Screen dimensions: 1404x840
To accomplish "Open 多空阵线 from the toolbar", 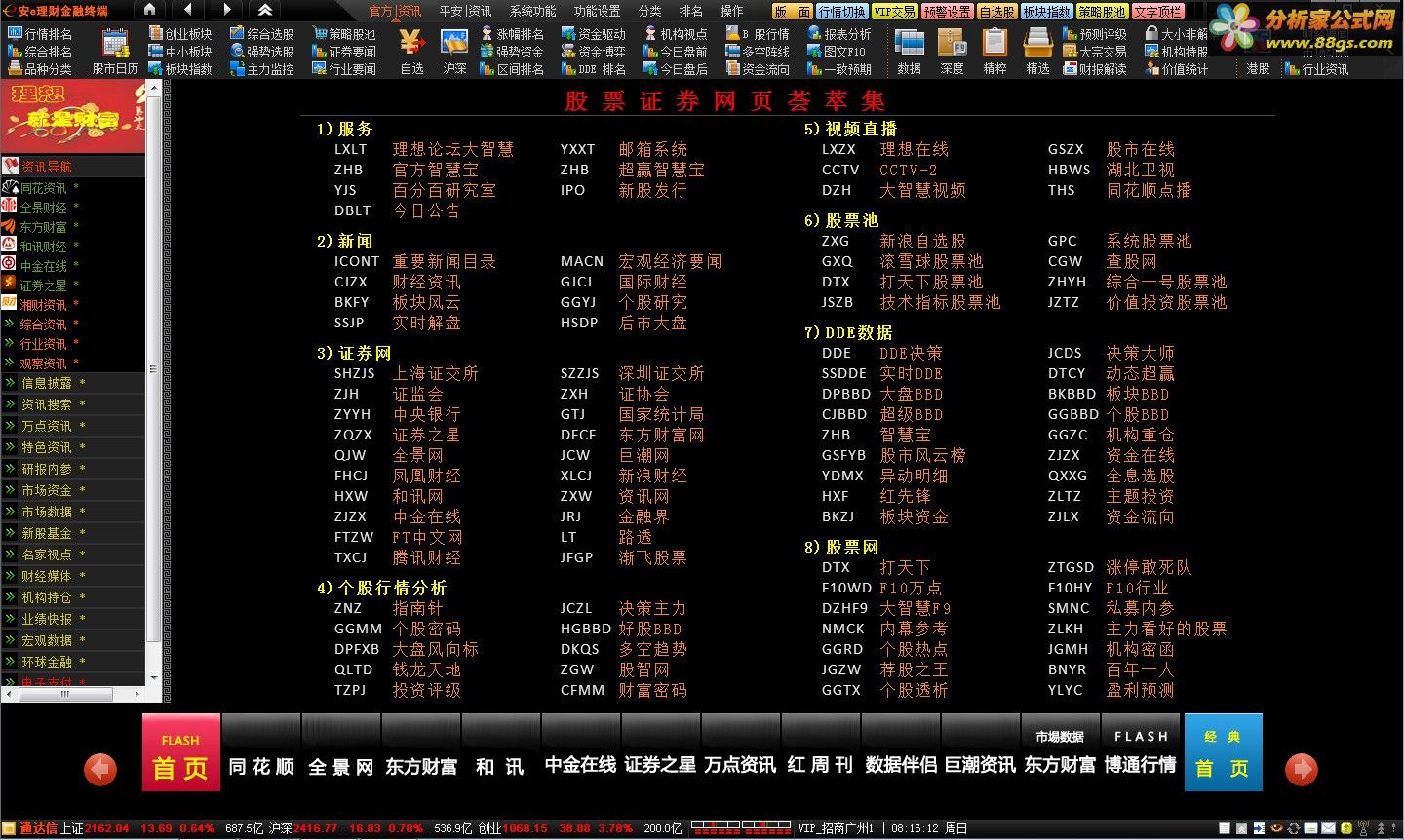I will [758, 52].
